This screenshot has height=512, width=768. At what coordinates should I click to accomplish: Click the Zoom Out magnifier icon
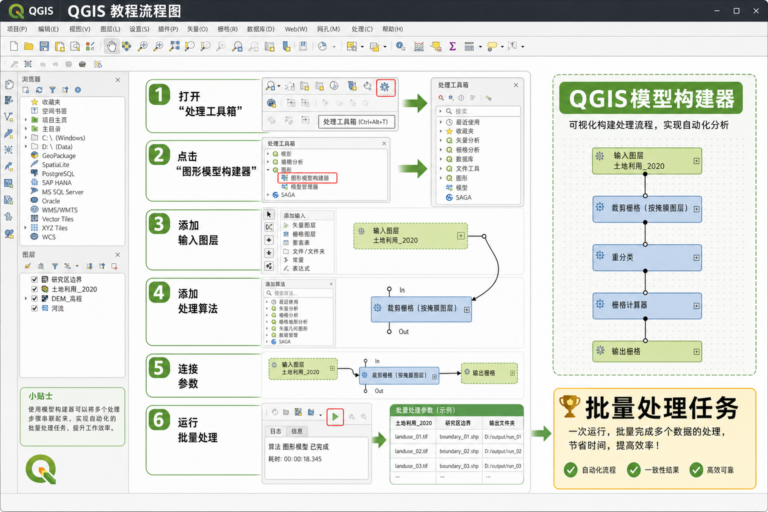coord(158,46)
